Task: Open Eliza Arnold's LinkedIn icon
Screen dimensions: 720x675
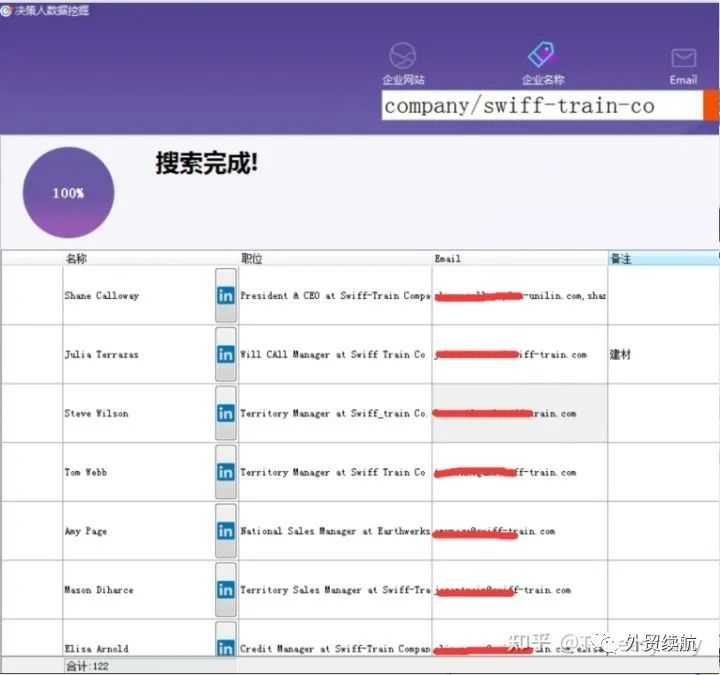Action: (x=225, y=647)
